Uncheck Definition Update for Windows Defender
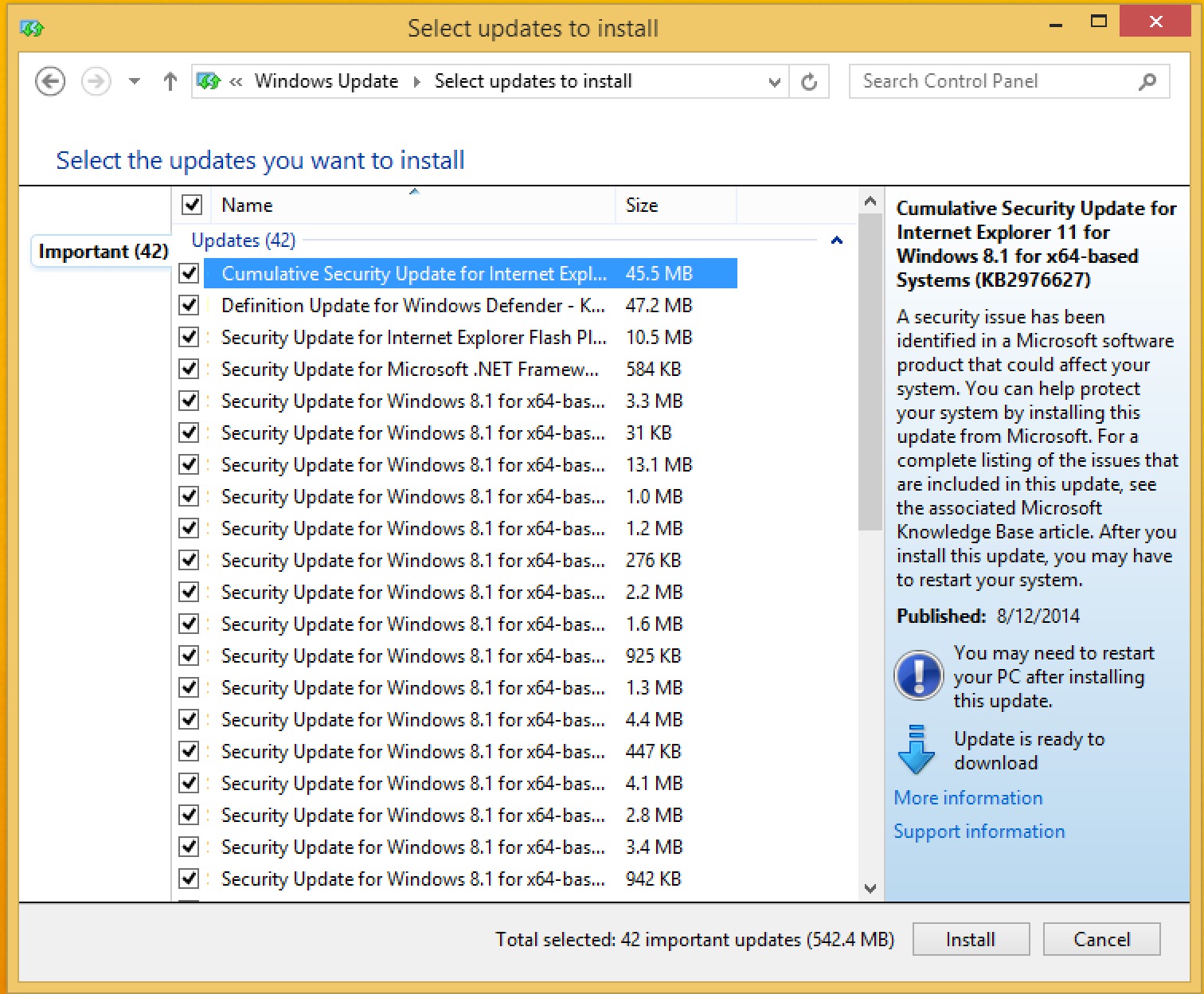Image resolution: width=1204 pixels, height=994 pixels. [x=189, y=305]
